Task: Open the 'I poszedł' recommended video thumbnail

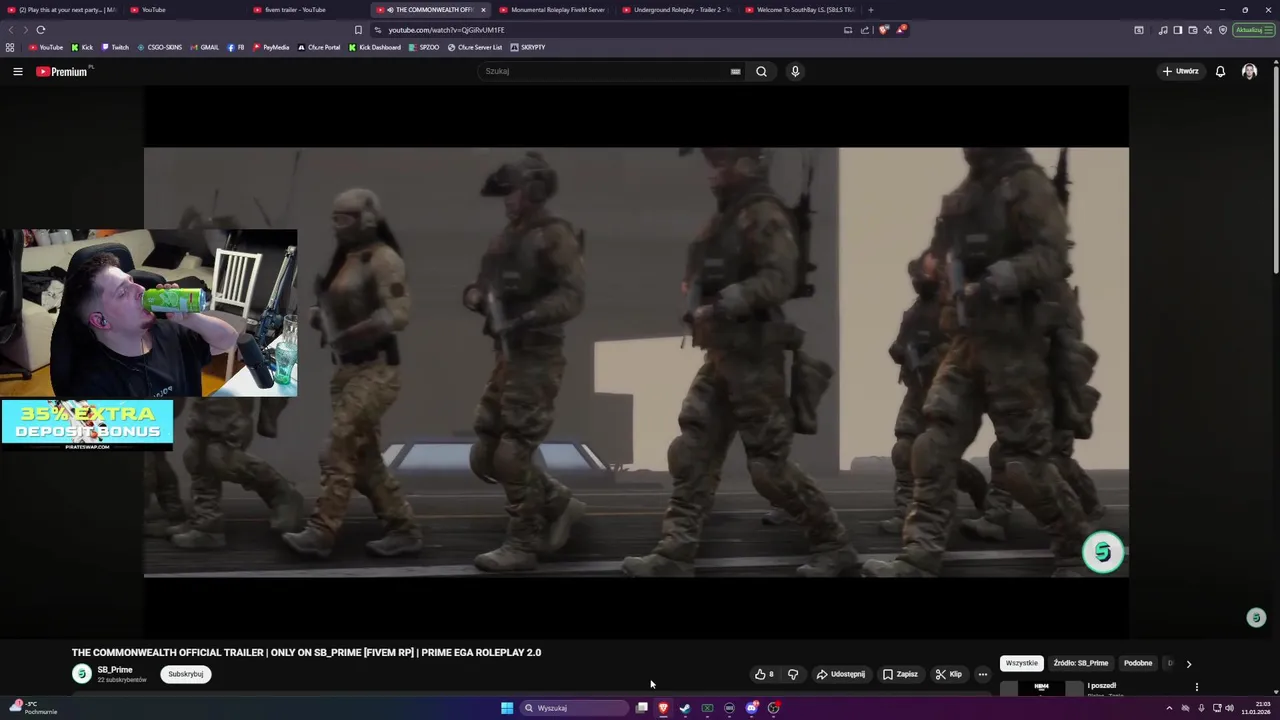Action: point(1041,688)
